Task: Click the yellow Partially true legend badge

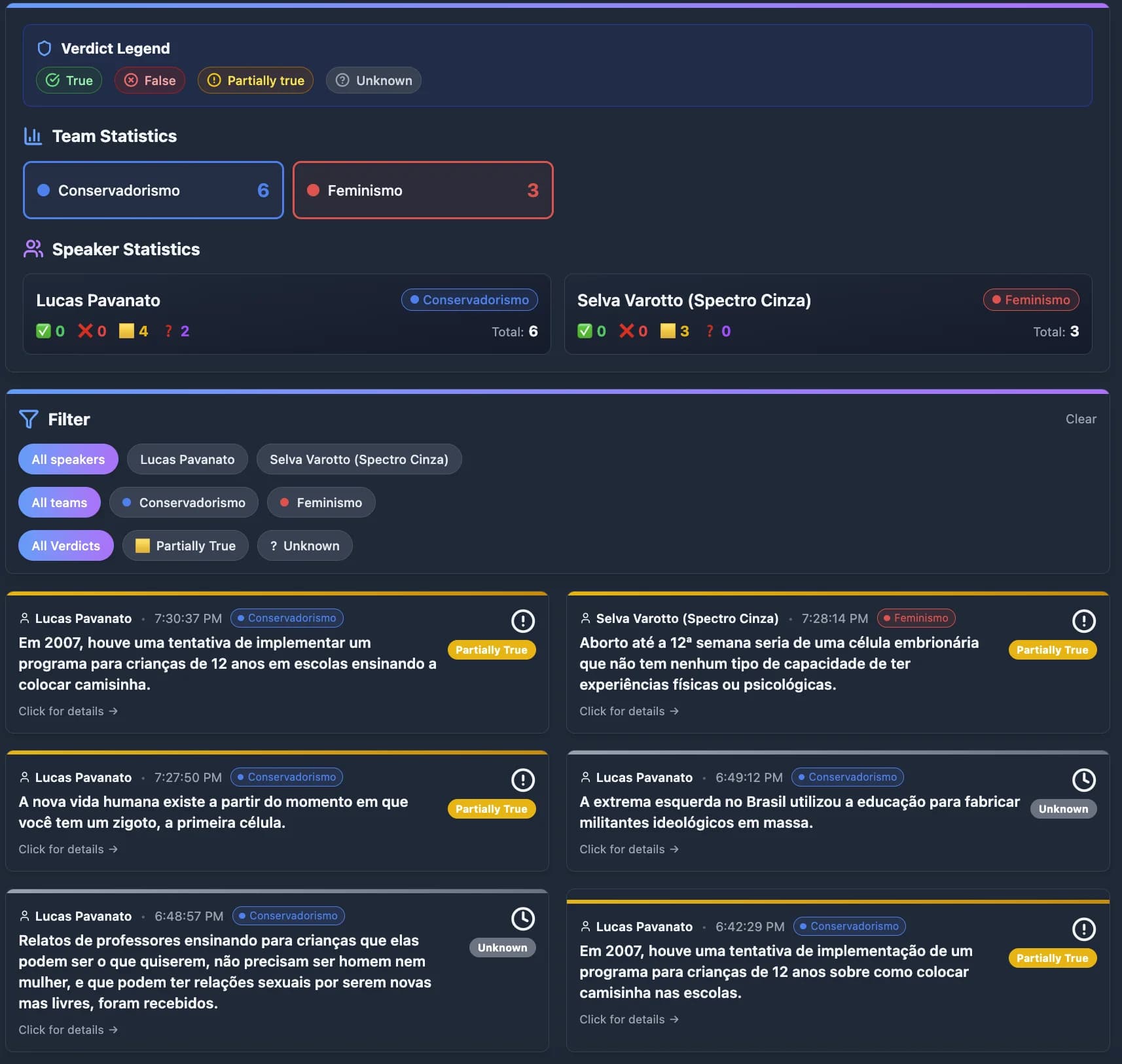Action: pyautogui.click(x=255, y=80)
